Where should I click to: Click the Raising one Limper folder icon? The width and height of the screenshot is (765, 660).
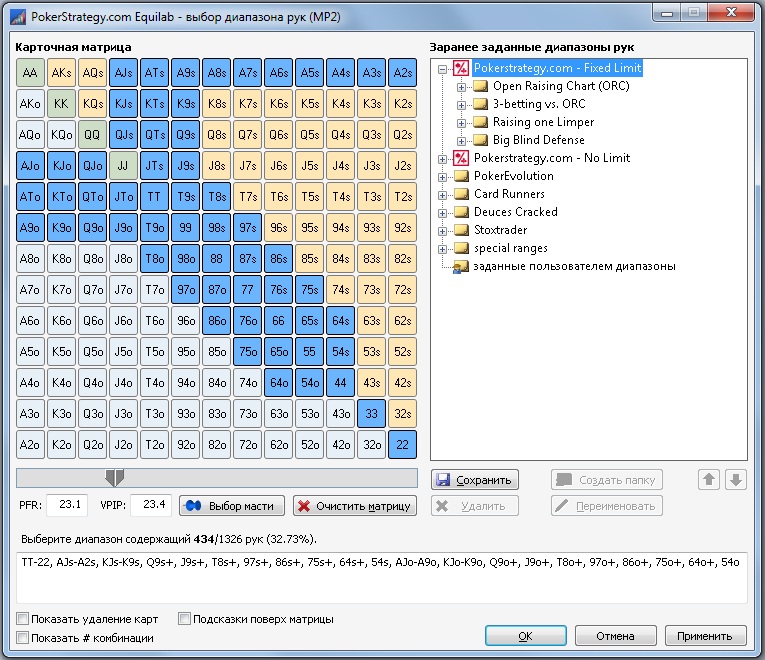pos(481,122)
